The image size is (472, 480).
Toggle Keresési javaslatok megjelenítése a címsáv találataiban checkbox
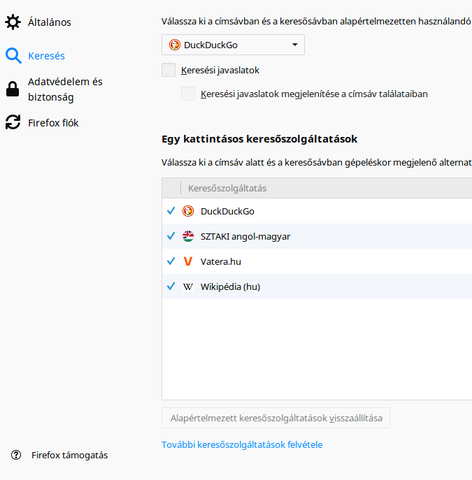pyautogui.click(x=188, y=94)
